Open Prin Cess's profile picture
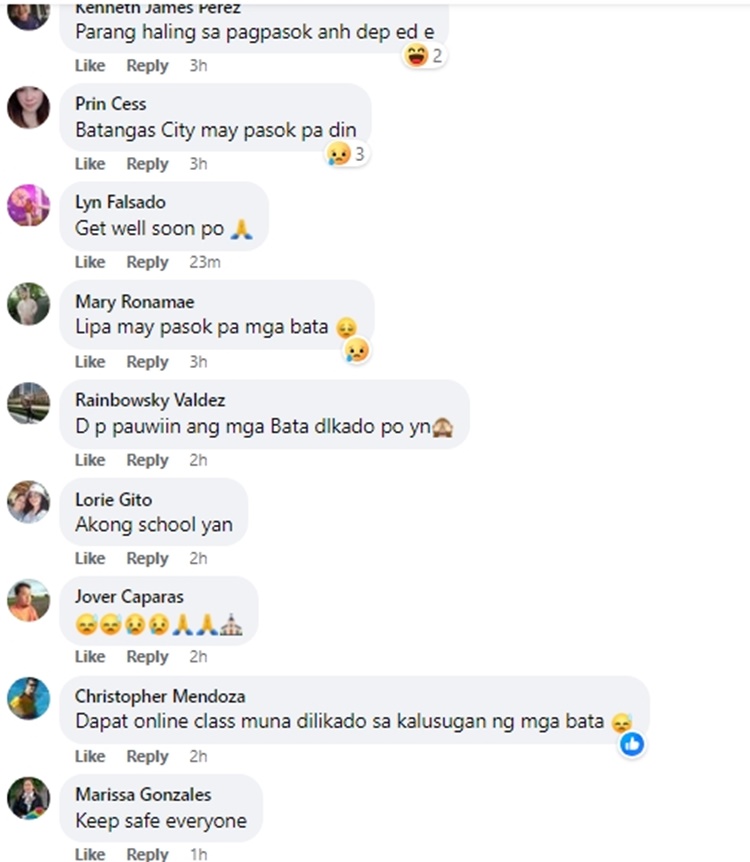 point(29,107)
